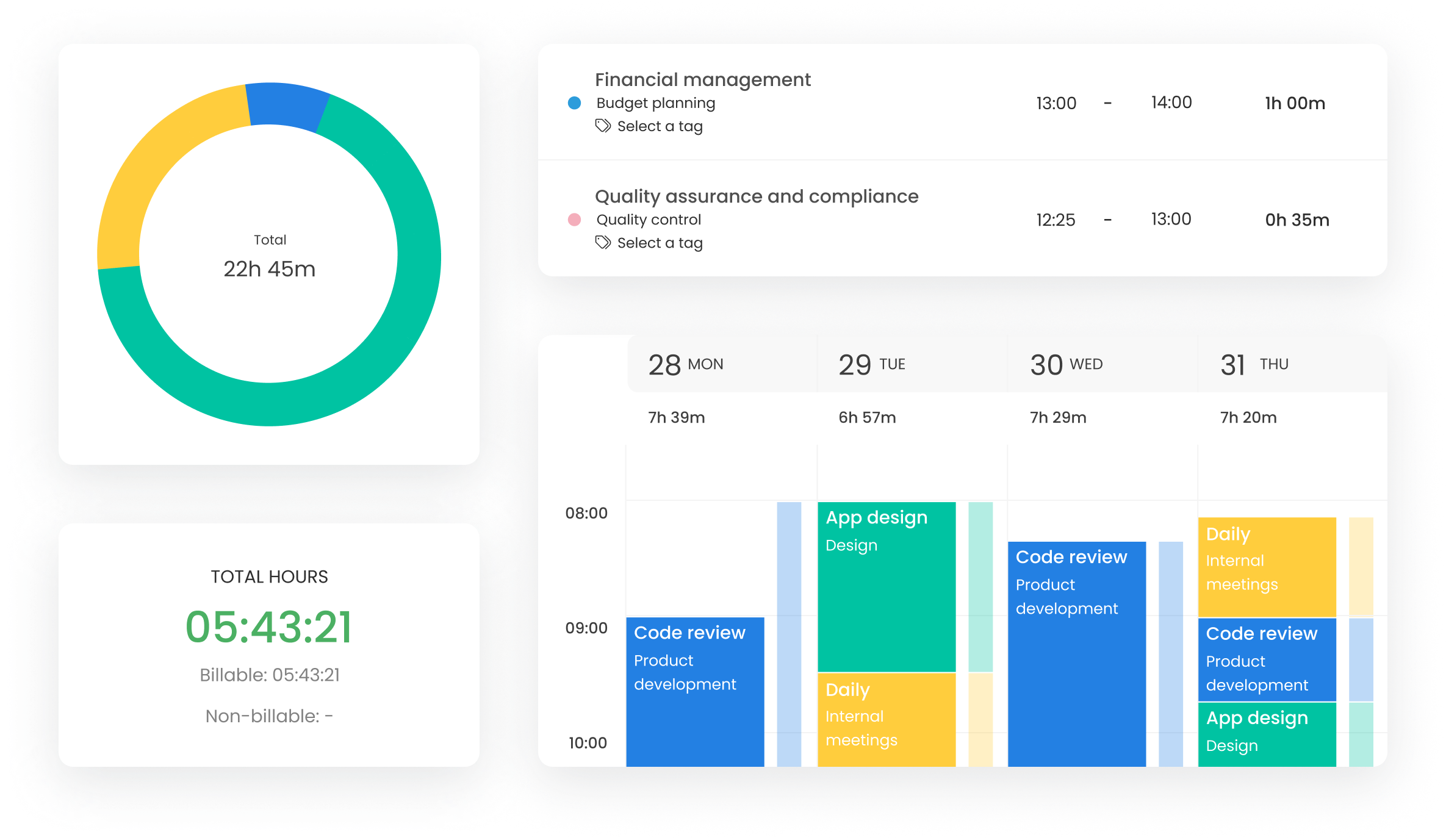Edit the 14:00 end time of Budget planning

coord(1171,103)
